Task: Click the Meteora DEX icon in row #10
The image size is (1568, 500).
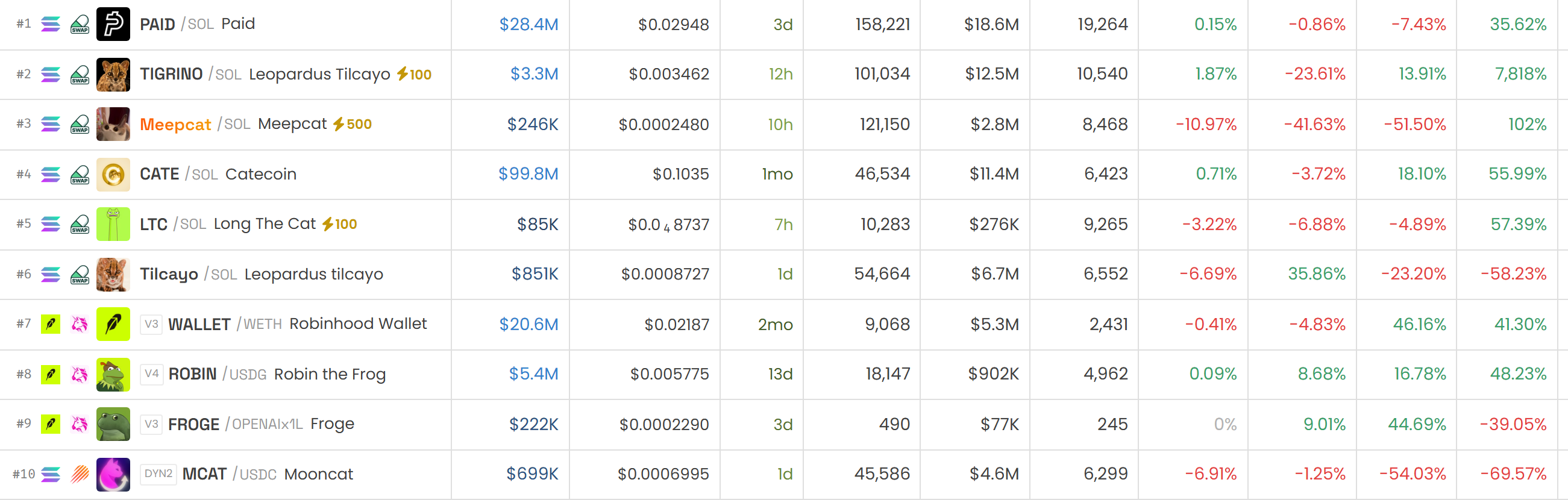Action: (x=80, y=474)
